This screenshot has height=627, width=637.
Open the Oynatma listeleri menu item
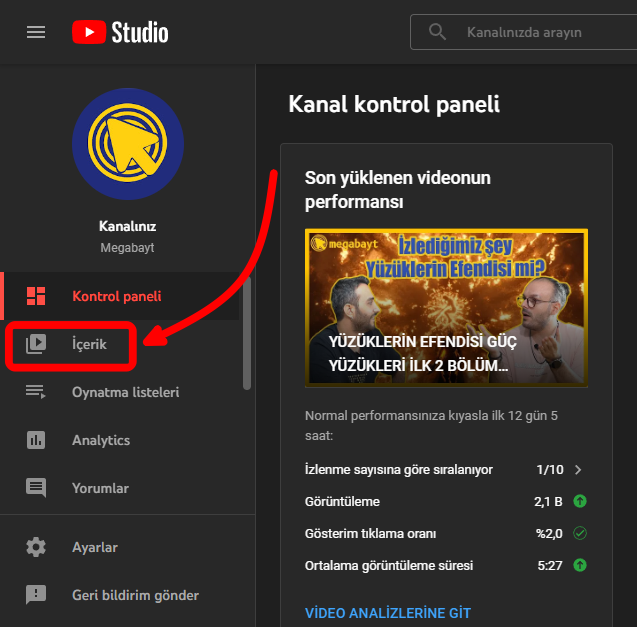125,392
